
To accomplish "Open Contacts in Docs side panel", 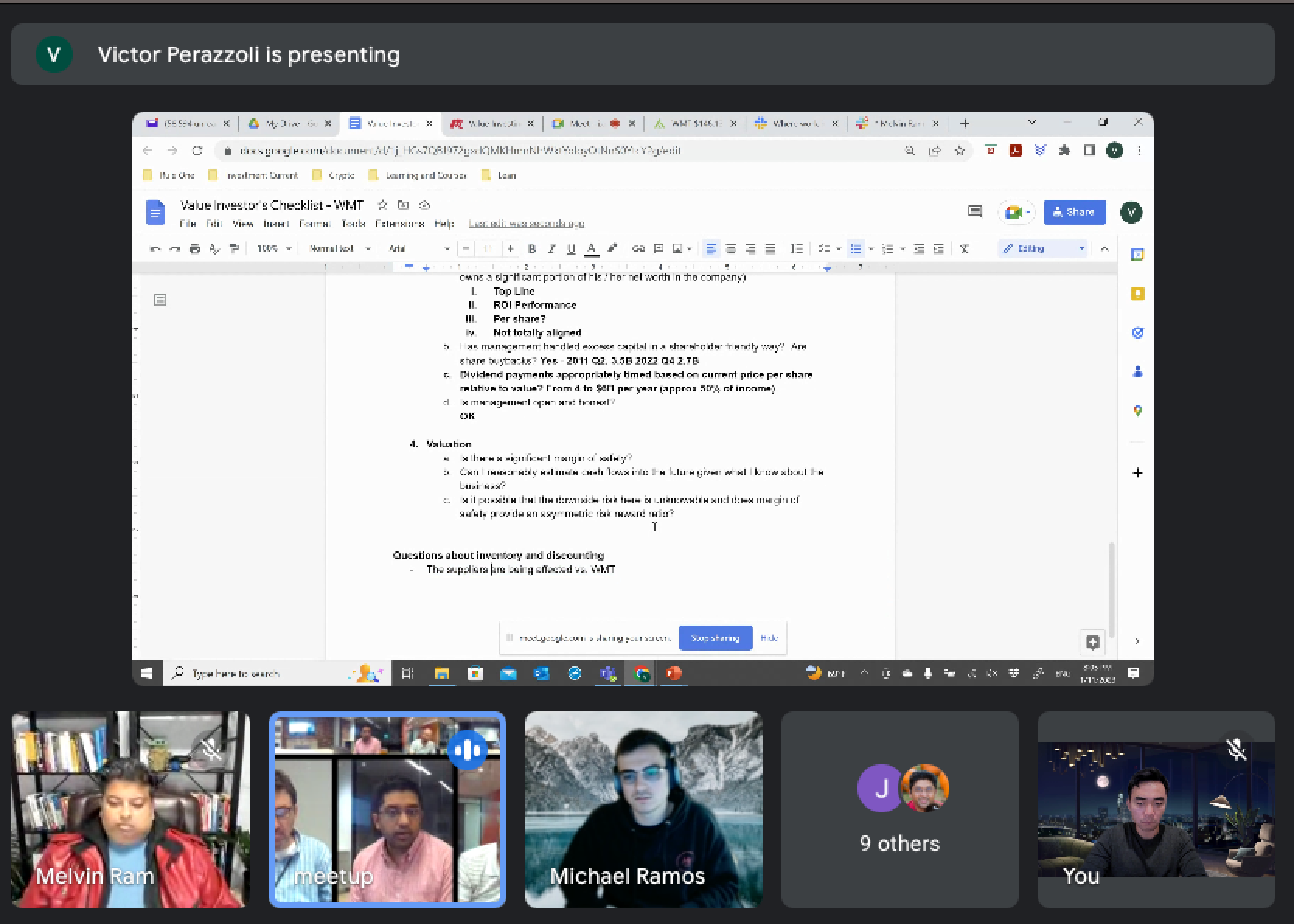I will [1137, 372].
